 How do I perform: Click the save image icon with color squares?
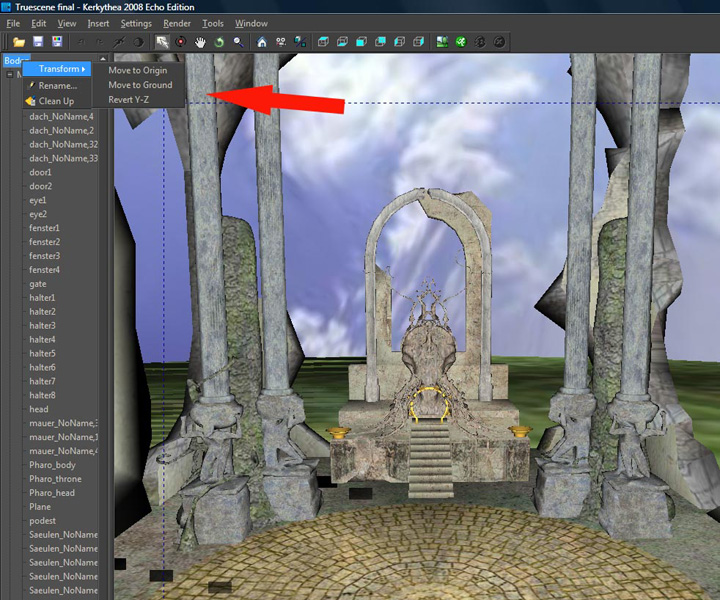click(57, 42)
